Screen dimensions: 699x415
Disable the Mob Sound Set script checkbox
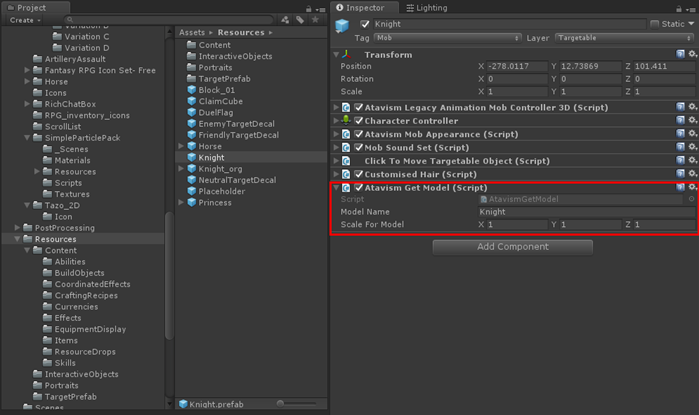pos(358,147)
